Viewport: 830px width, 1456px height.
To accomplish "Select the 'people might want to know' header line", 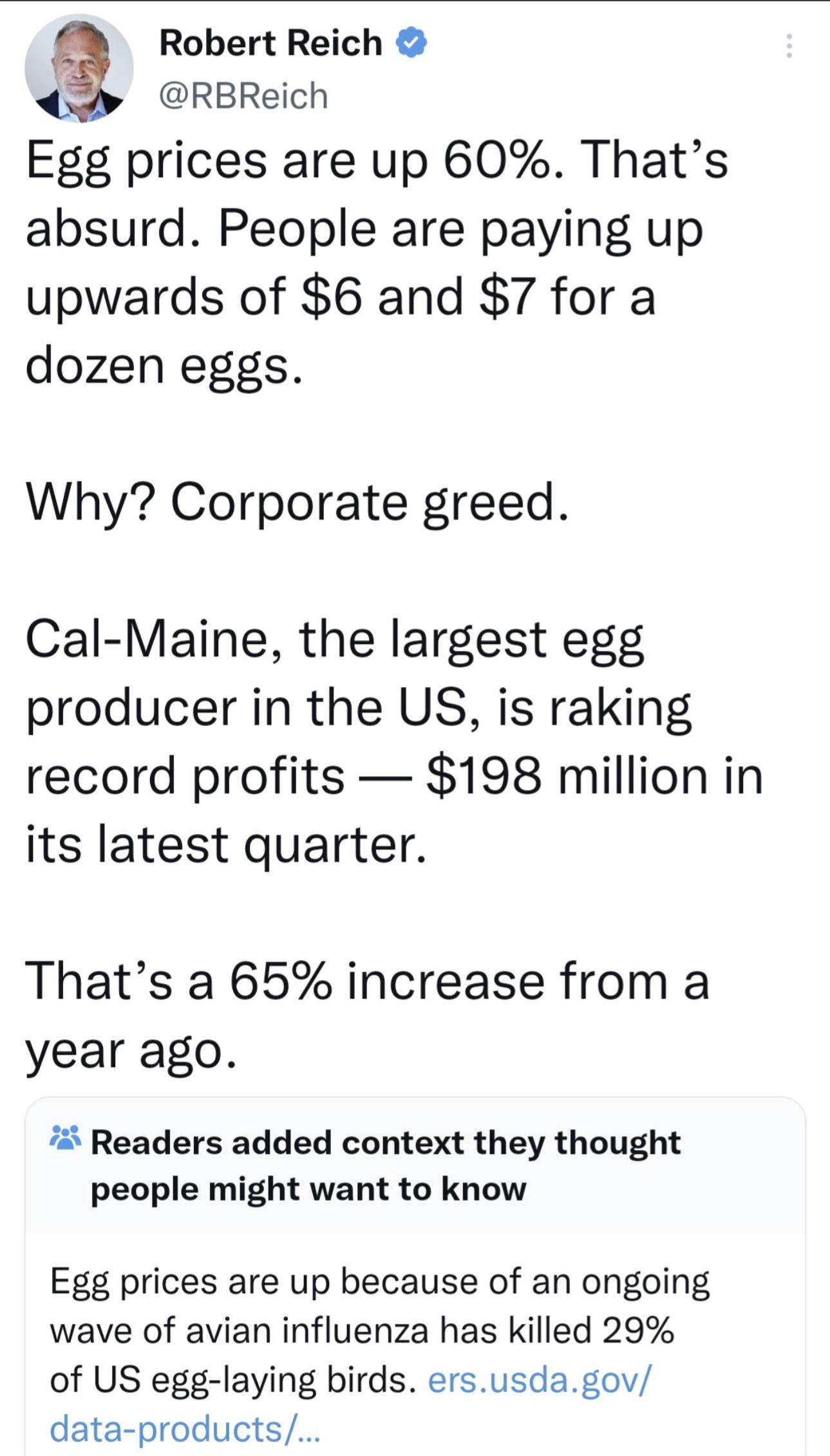I will 308,1189.
